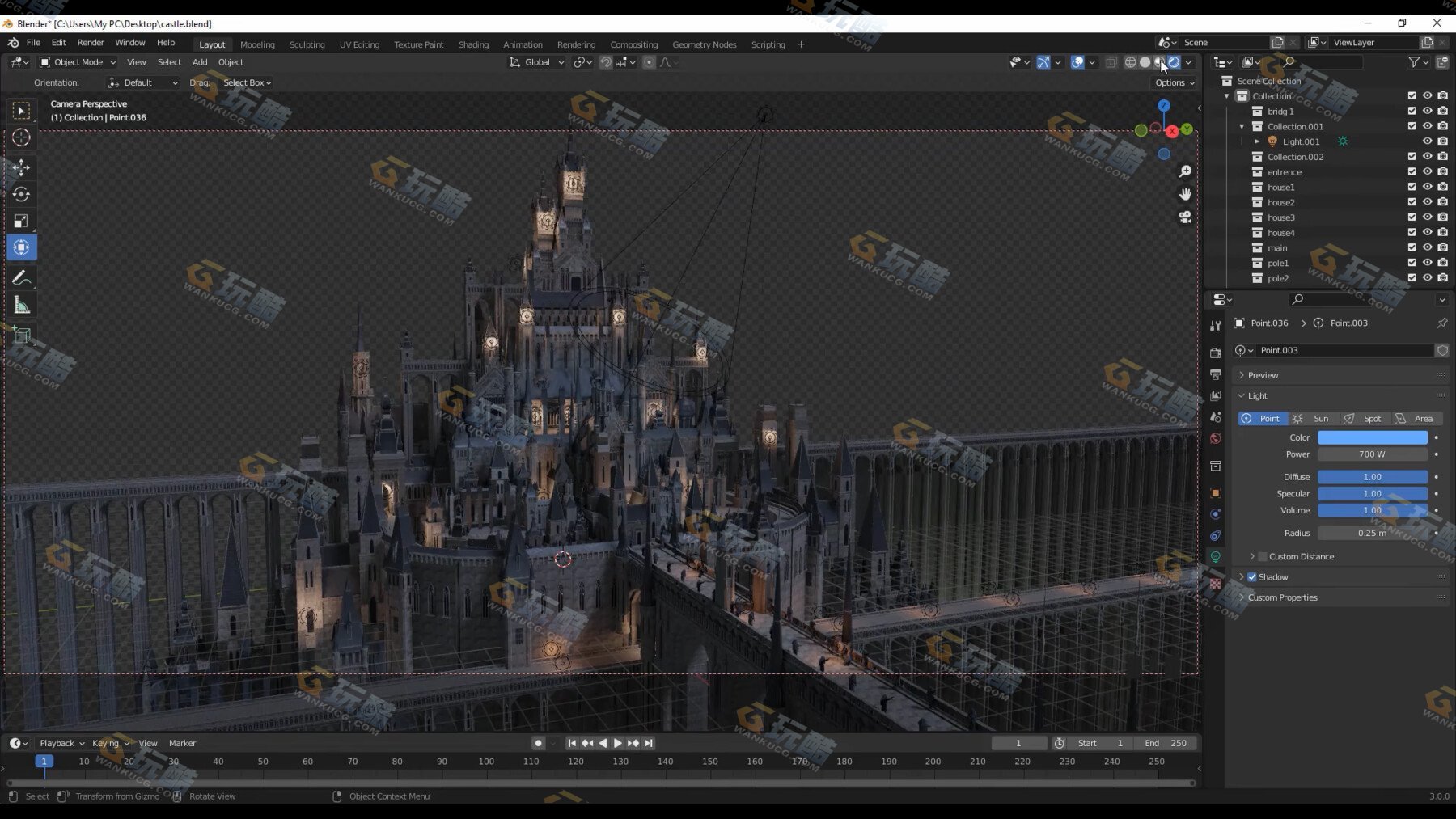Open the Object Mode dropdown
1456x819 pixels.
click(x=78, y=62)
